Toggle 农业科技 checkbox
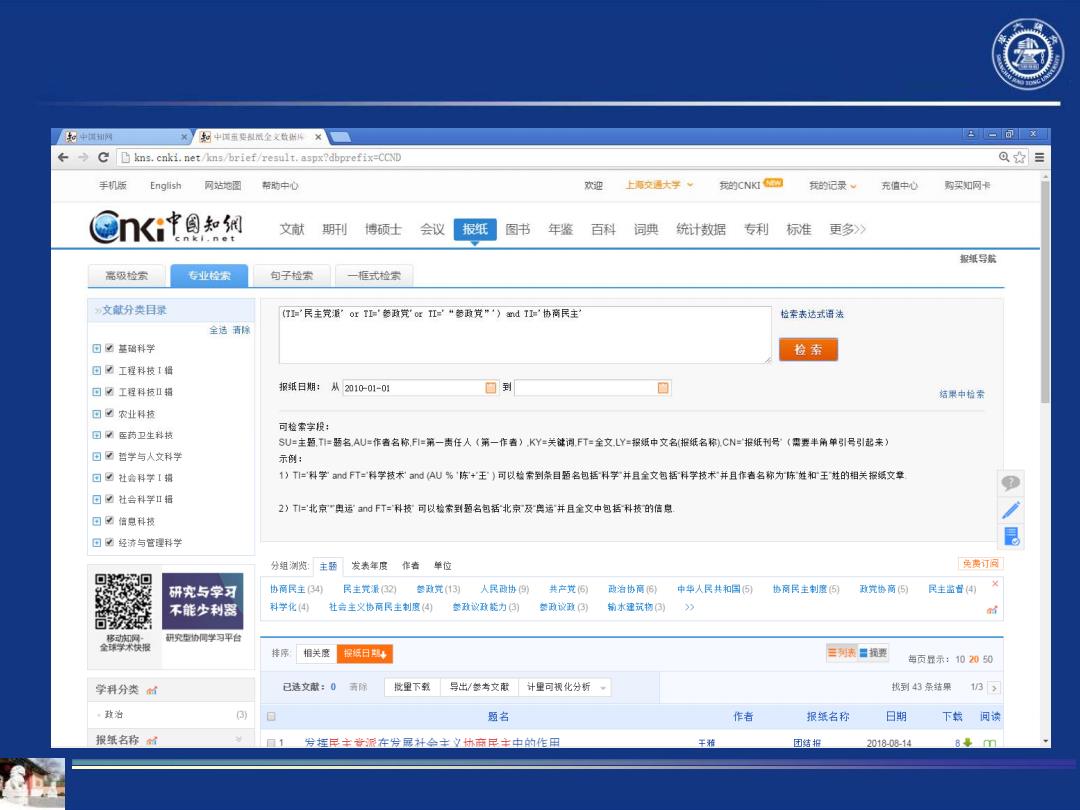The image size is (1080, 810). click(x=109, y=413)
